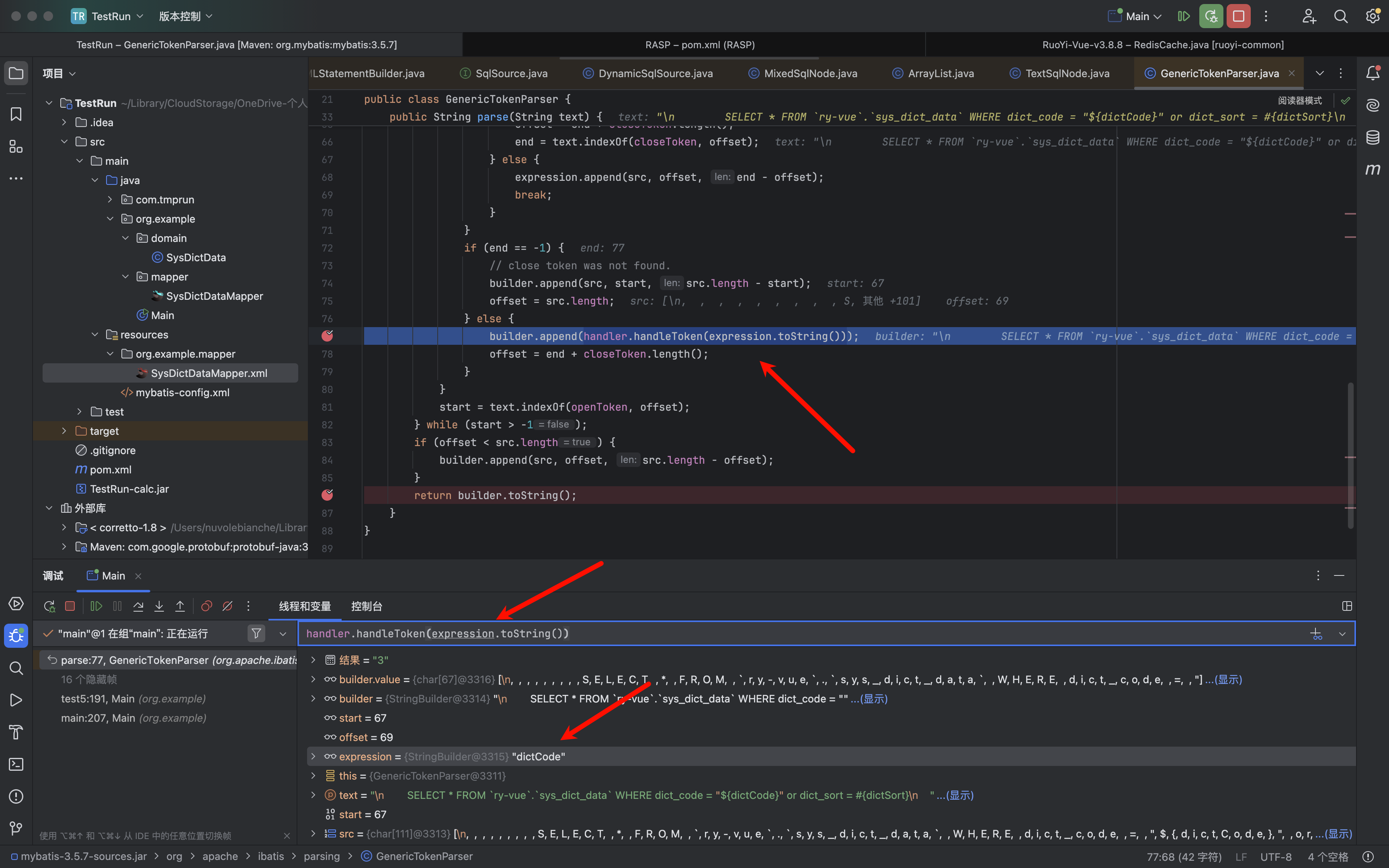Toggle Reader Mode label 阅读器模式
1389x868 pixels.
tap(1299, 100)
